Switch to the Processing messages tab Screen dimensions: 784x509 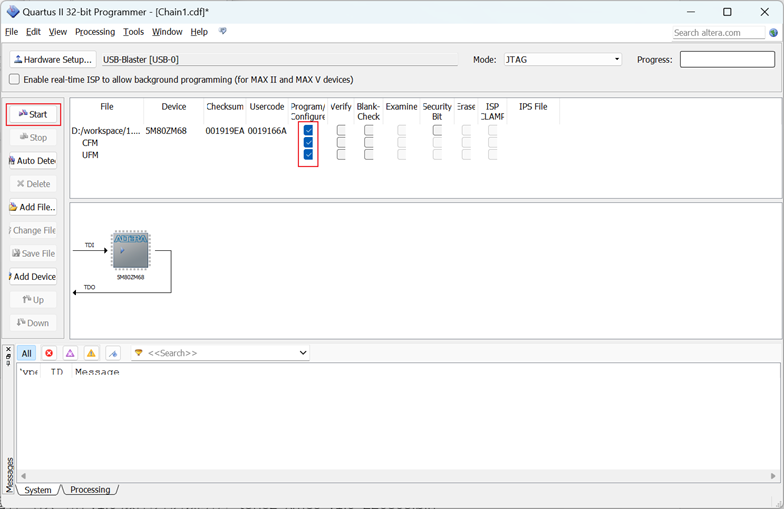(90, 490)
